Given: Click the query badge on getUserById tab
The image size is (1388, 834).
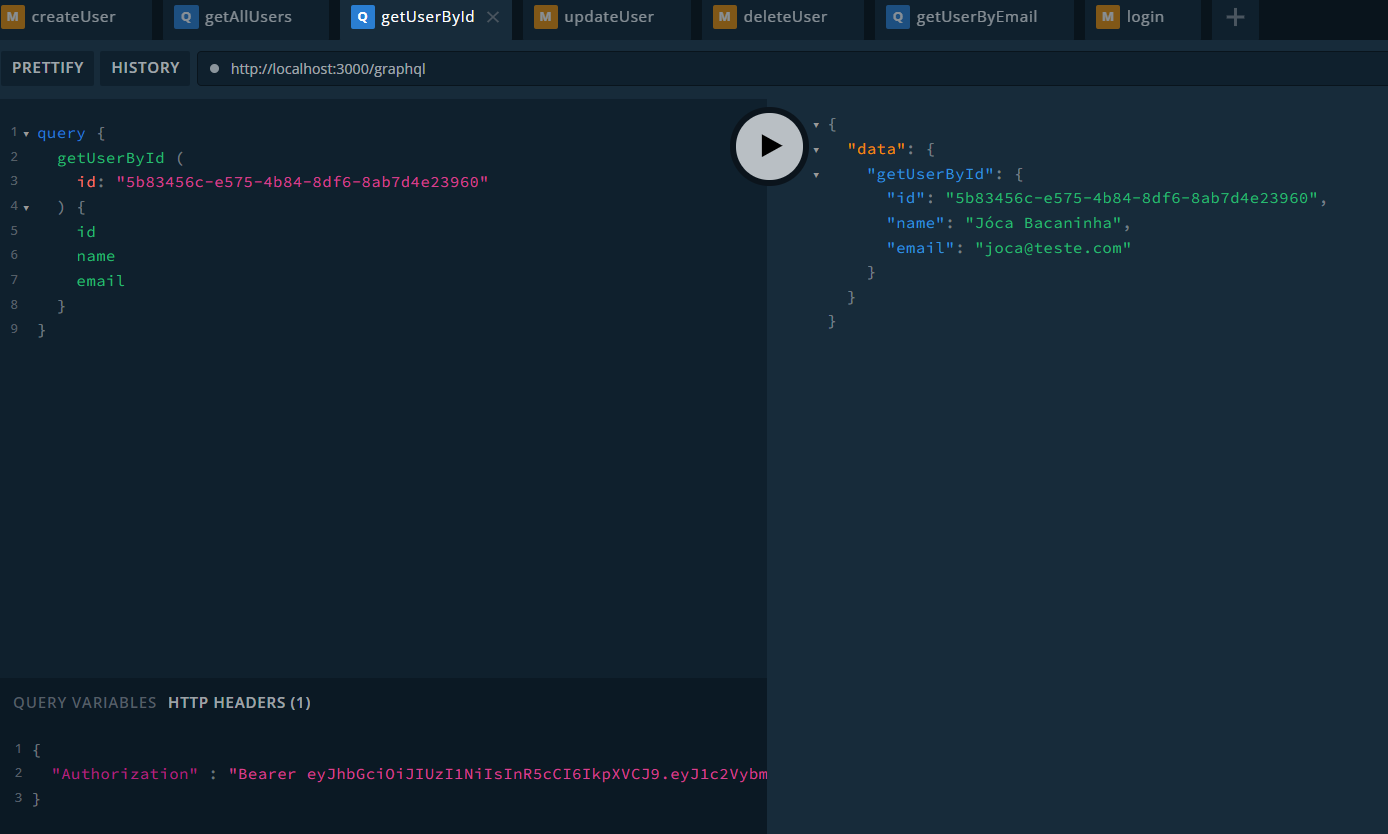Looking at the screenshot, I should coord(361,17).
